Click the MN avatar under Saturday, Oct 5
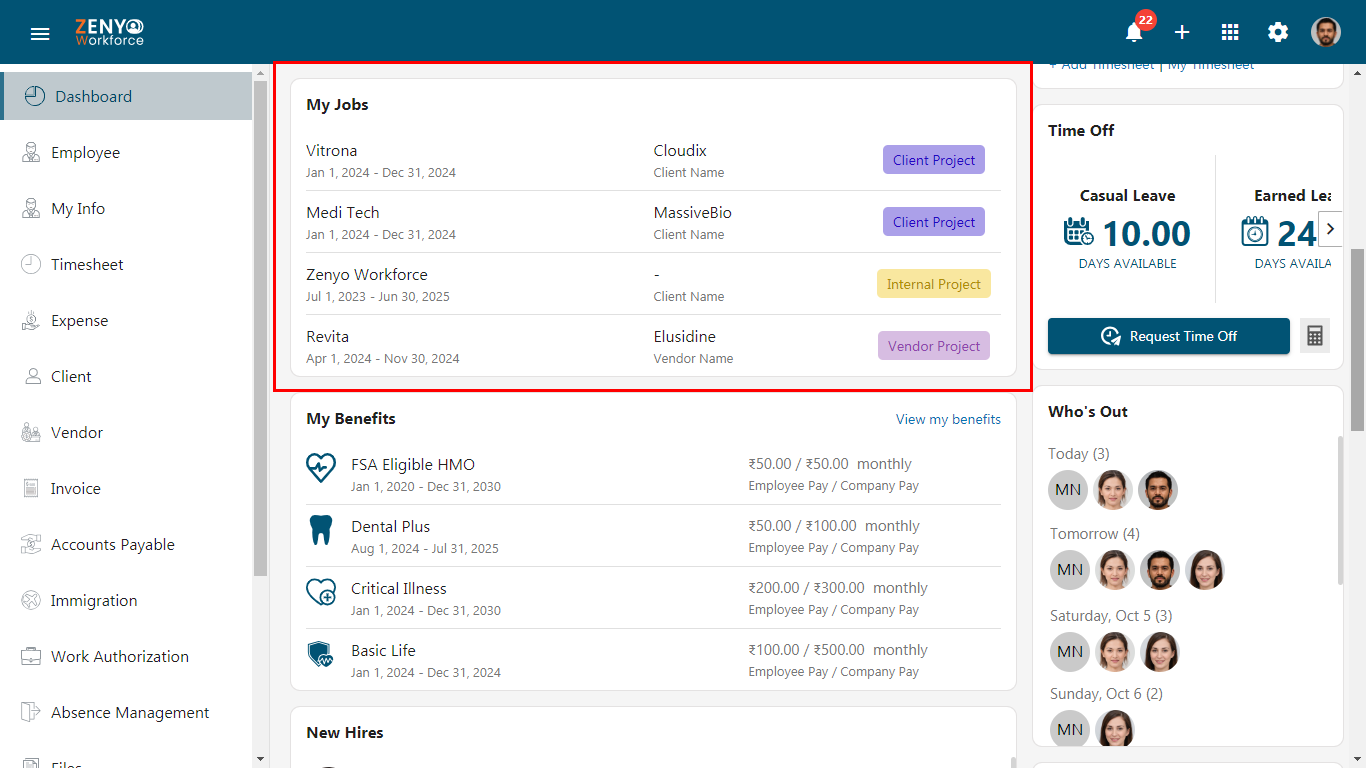The image size is (1366, 768). coord(1070,652)
